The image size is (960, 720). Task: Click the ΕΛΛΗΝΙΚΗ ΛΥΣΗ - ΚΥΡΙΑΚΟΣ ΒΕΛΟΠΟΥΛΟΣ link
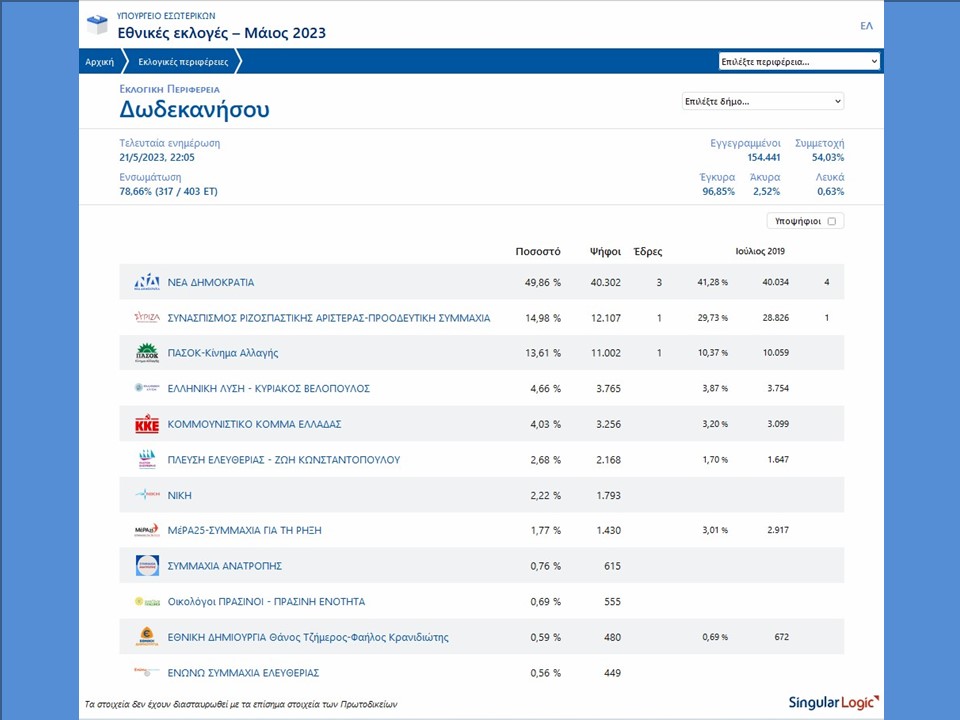(x=268, y=389)
